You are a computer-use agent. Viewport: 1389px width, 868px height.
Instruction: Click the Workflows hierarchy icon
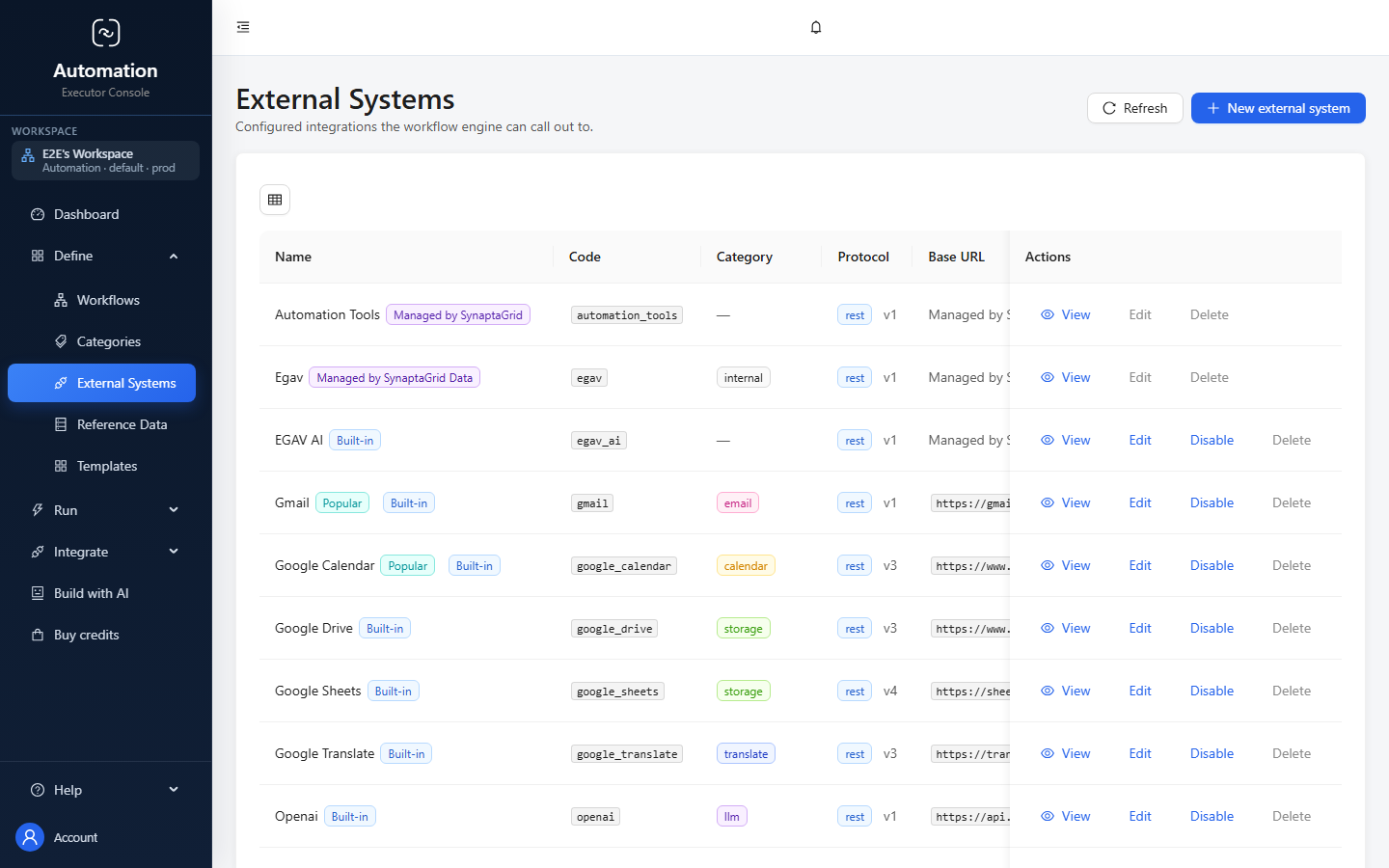(x=61, y=300)
